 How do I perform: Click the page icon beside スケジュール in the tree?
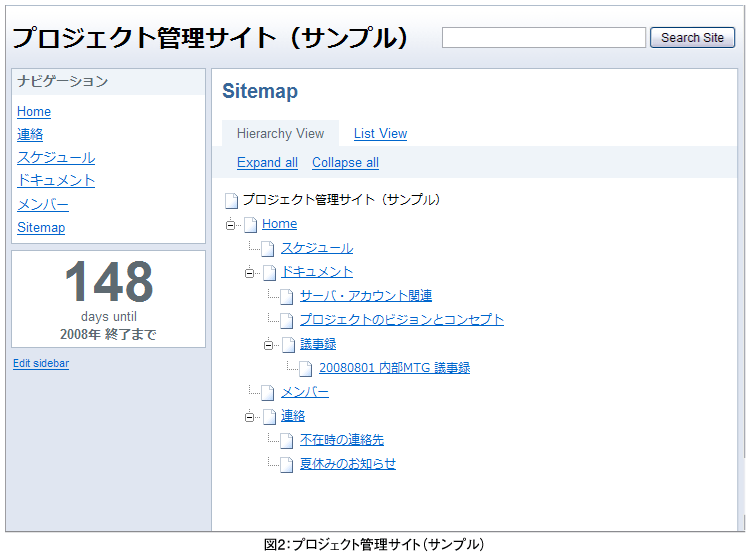click(268, 249)
